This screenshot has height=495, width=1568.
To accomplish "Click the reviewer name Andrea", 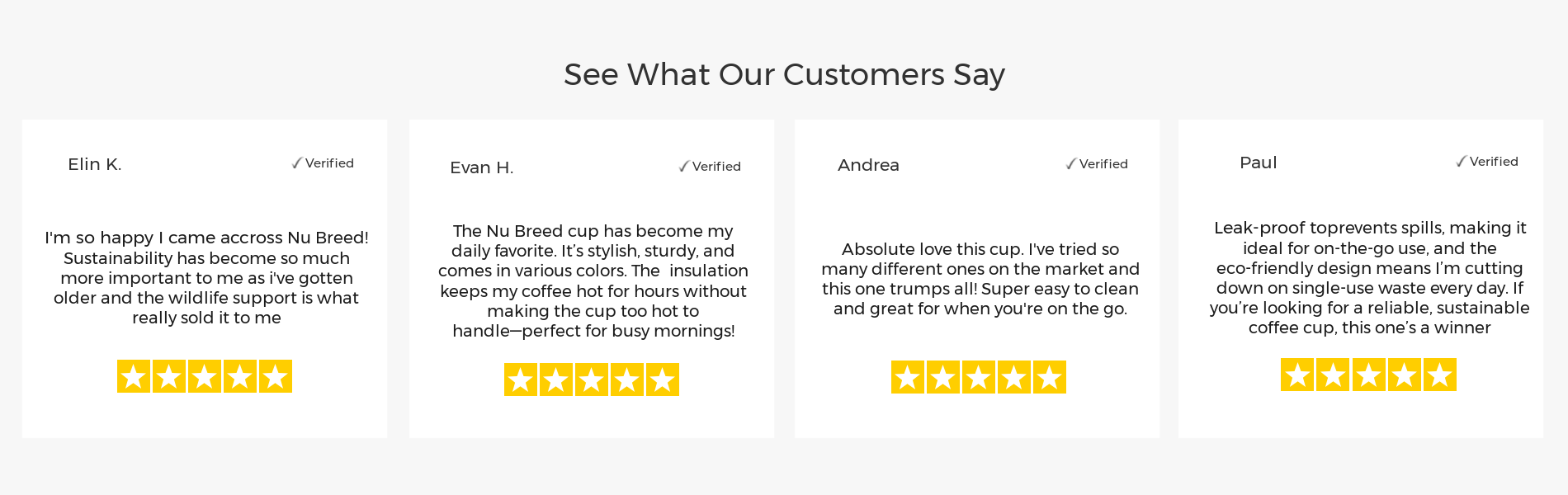I will click(x=868, y=165).
